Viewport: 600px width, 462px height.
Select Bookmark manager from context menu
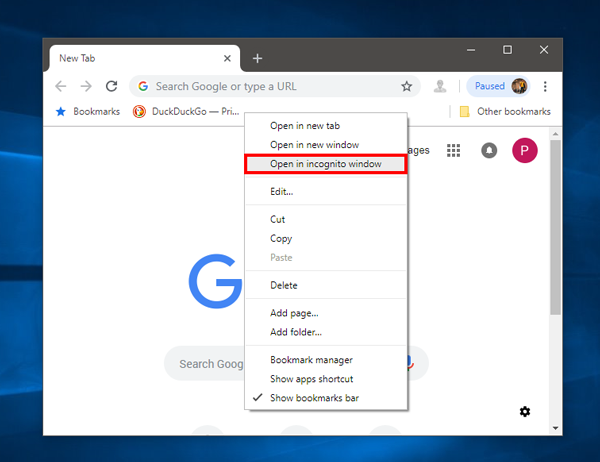pyautogui.click(x=311, y=360)
